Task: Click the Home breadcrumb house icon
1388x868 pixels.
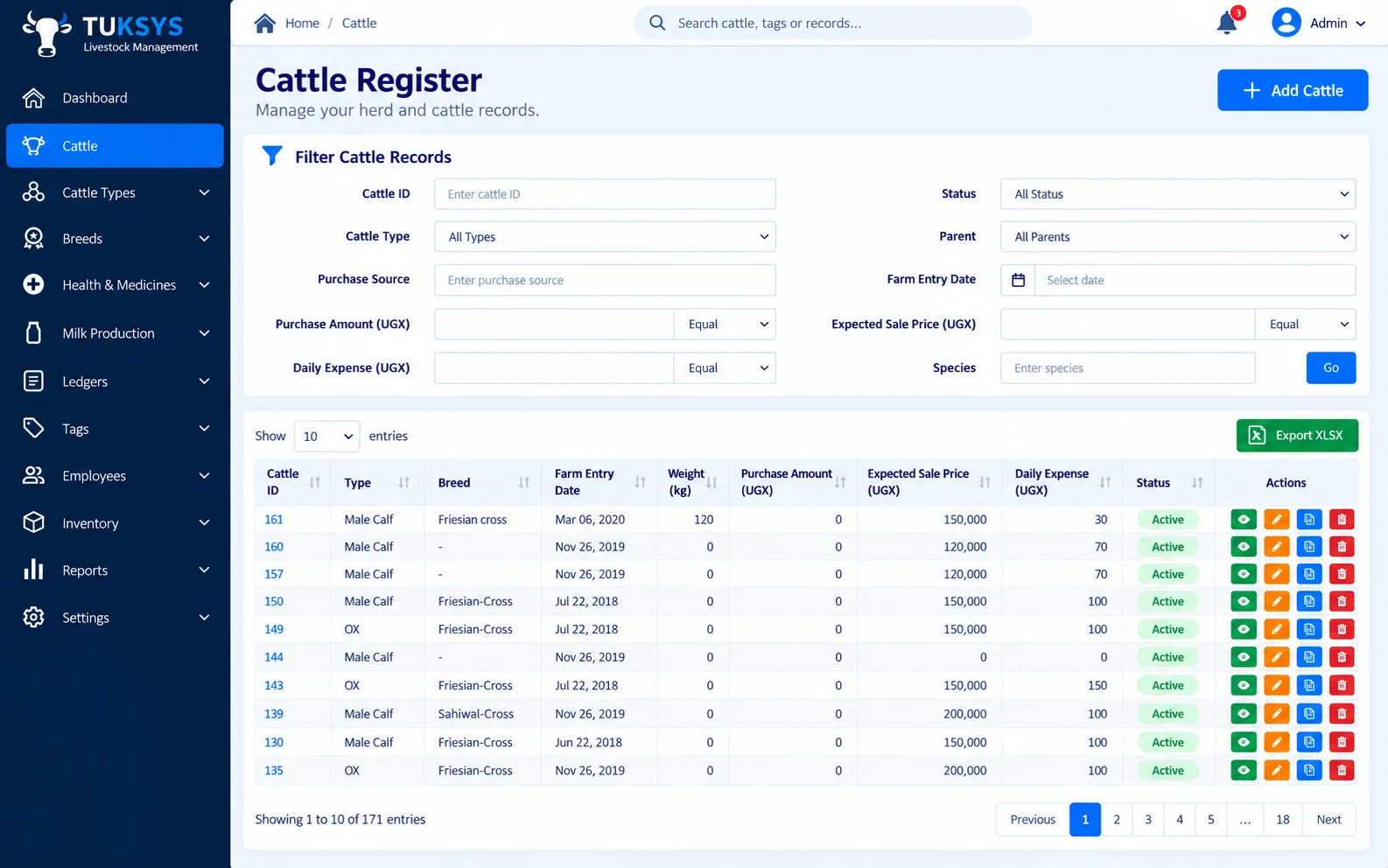Action: point(265,23)
